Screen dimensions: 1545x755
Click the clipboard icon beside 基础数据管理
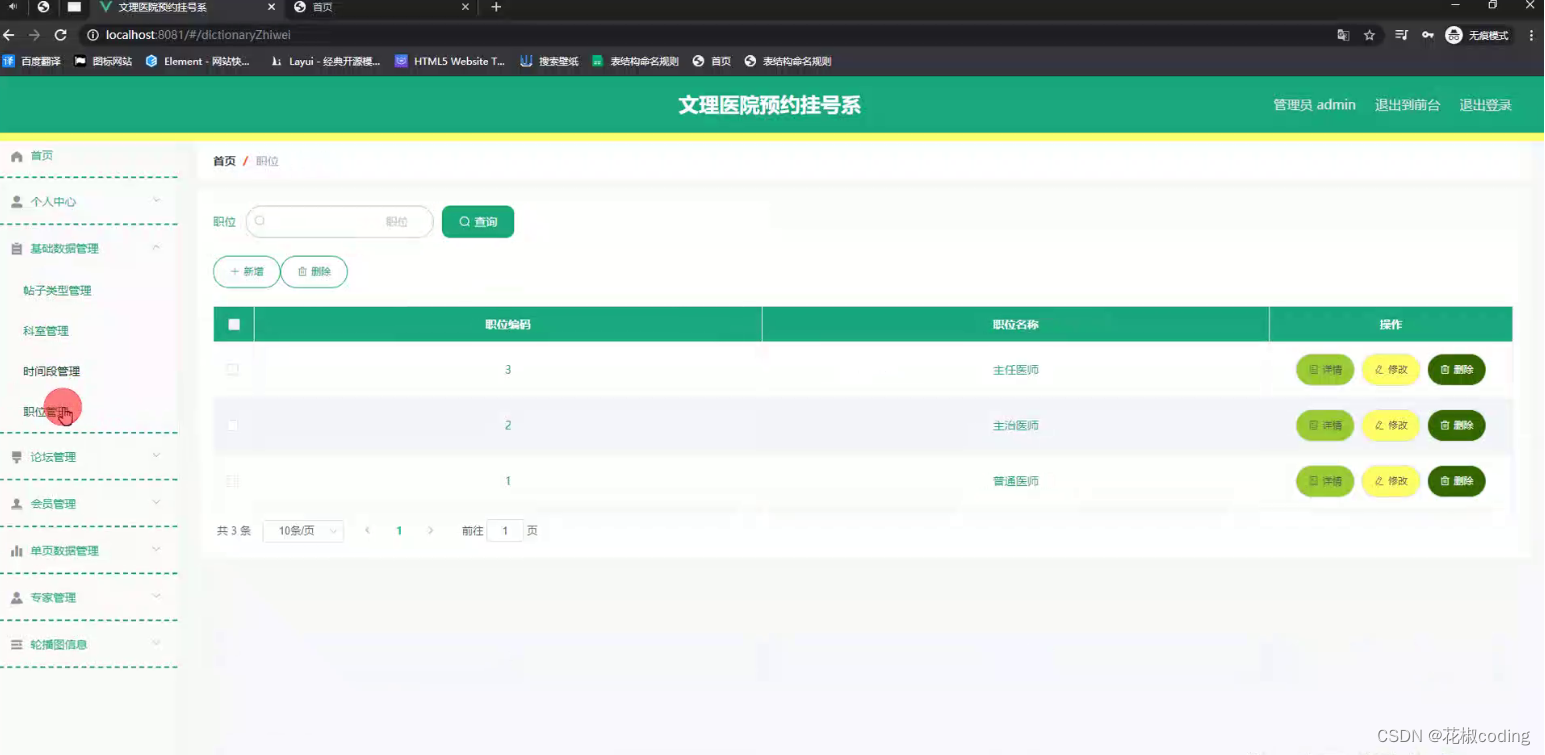(16, 249)
